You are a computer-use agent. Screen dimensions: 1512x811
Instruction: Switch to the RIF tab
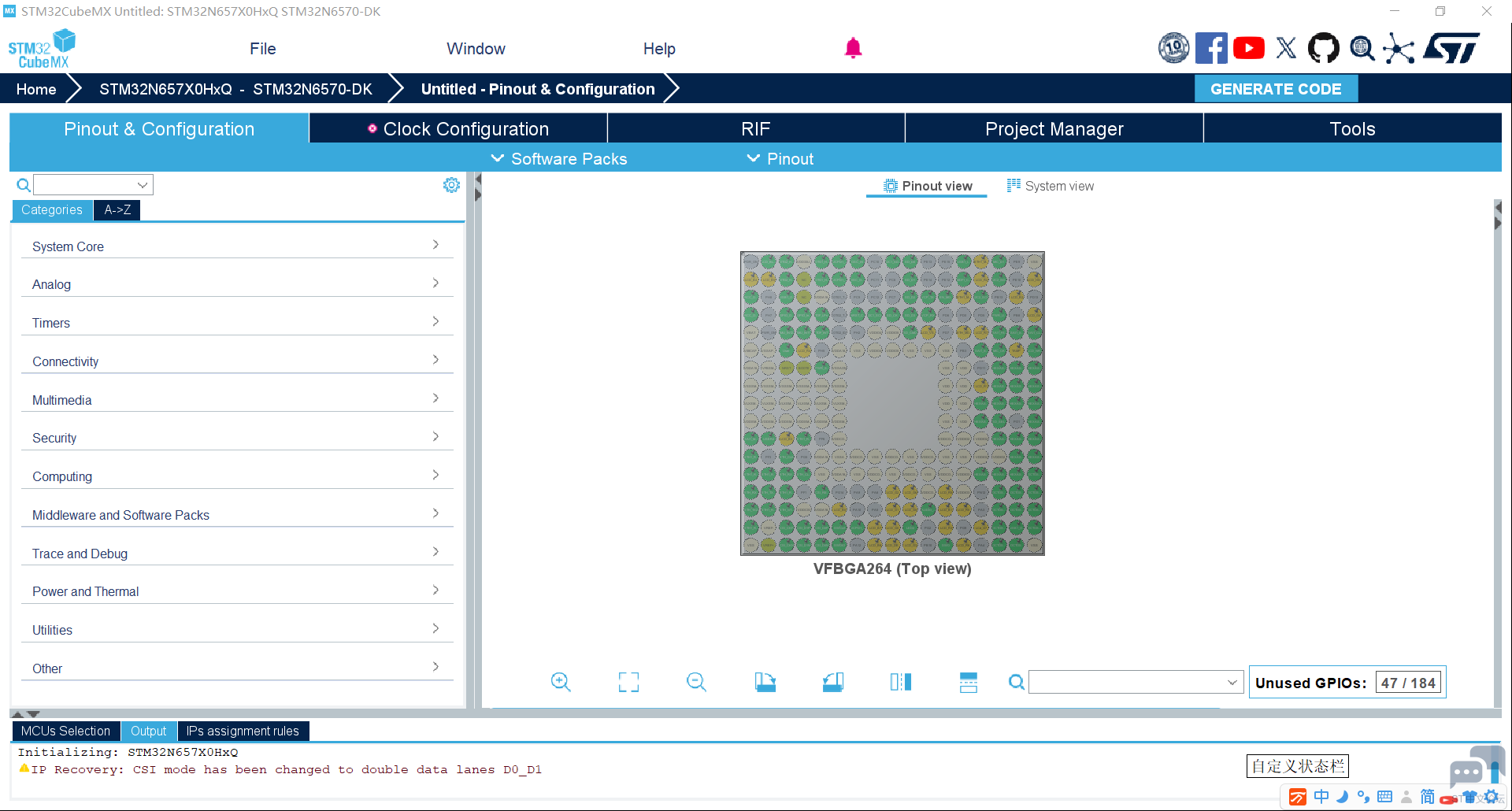click(x=756, y=129)
